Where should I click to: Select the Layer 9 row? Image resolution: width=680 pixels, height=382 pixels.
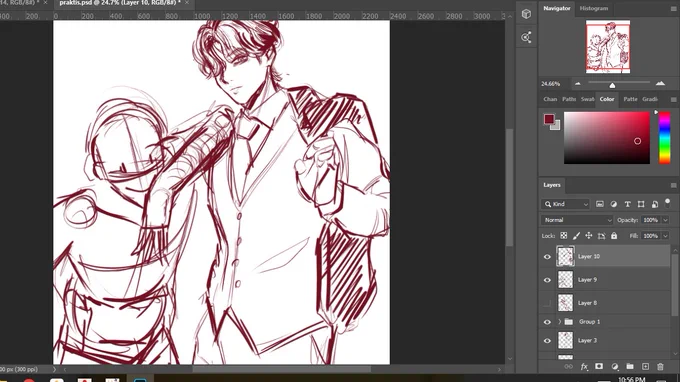(606, 280)
